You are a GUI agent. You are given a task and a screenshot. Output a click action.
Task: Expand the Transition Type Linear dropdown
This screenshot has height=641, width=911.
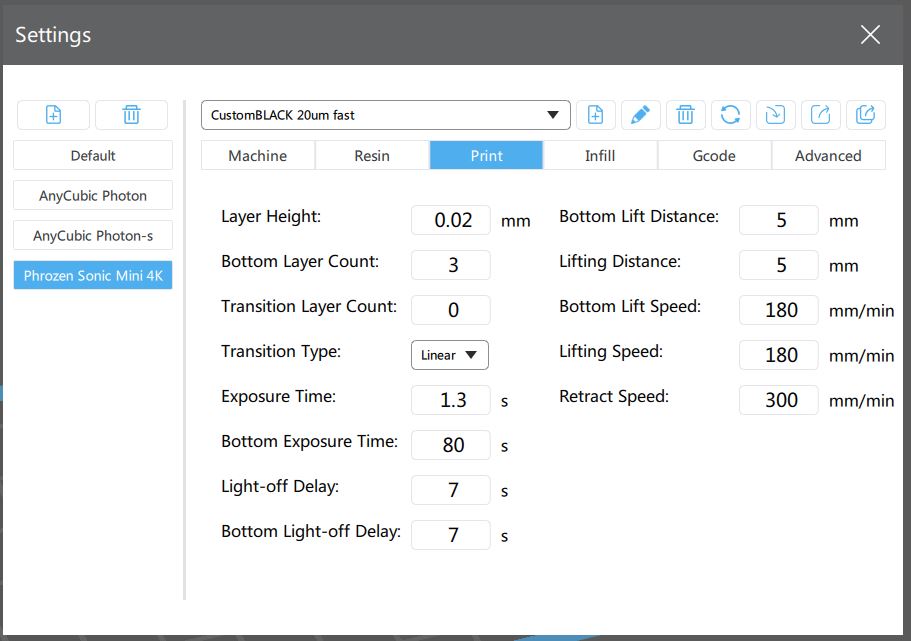click(449, 355)
